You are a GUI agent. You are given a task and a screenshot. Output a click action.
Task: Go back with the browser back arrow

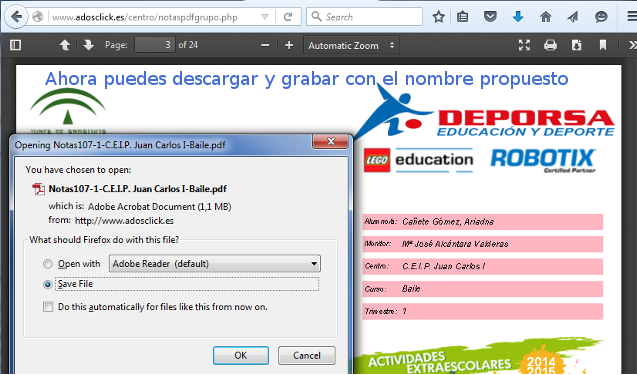pos(16,17)
